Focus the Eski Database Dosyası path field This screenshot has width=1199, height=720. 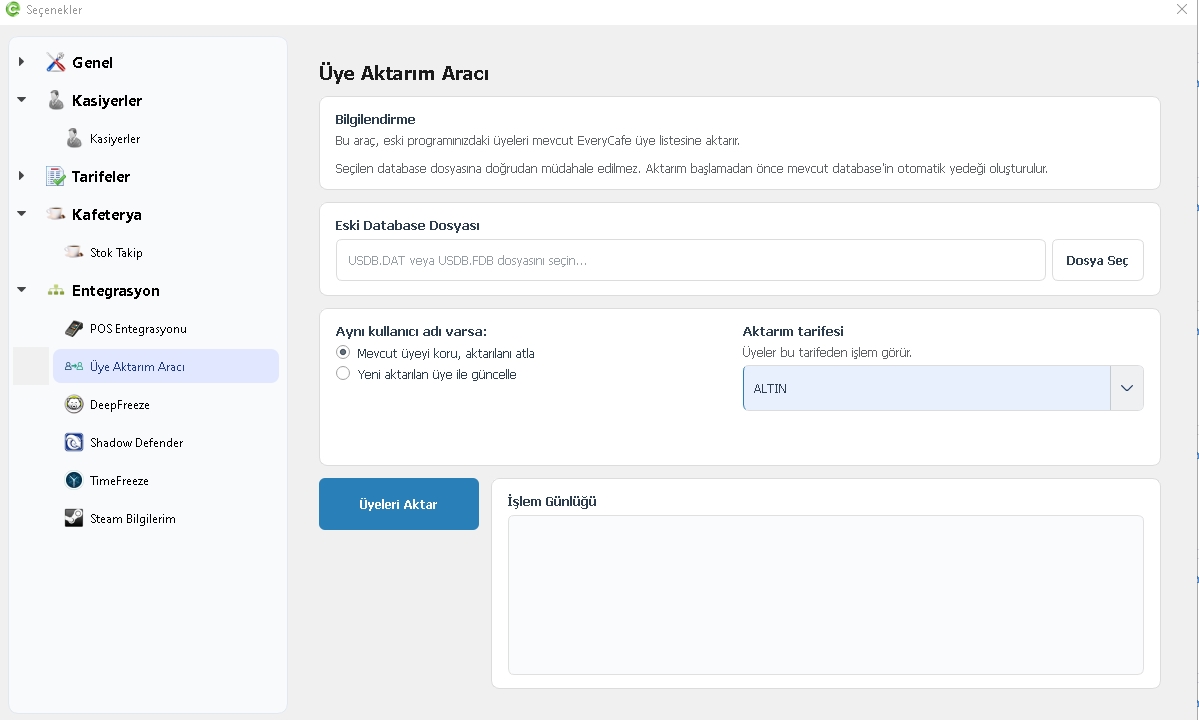690,260
